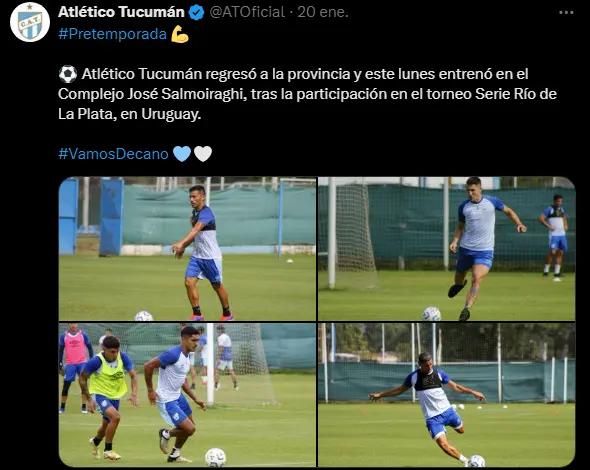Click the flexed bicep emoji
The height and width of the screenshot is (470, 590).
pyautogui.click(x=179, y=34)
